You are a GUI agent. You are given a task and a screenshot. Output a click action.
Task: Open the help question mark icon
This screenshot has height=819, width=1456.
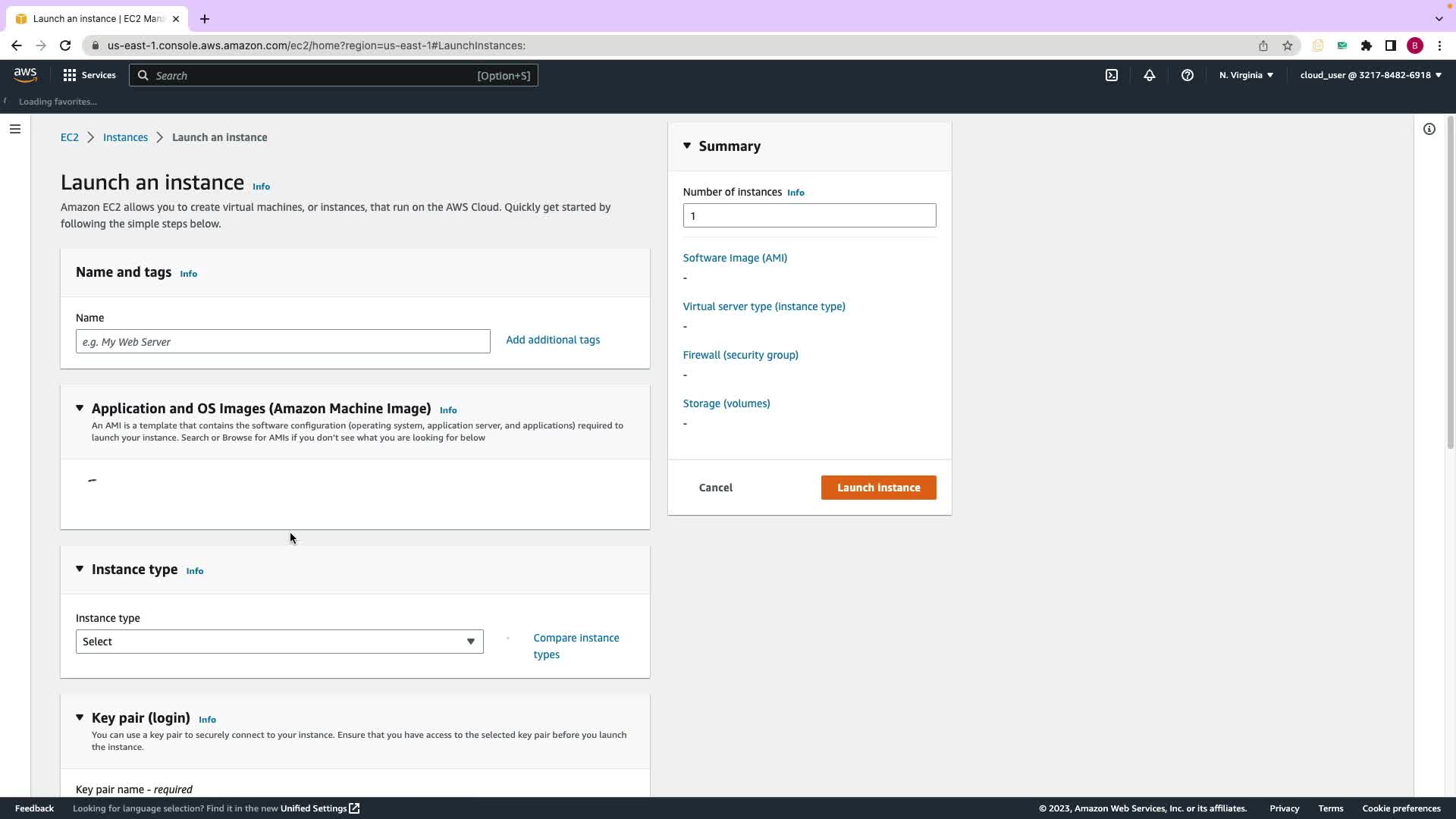(1188, 75)
